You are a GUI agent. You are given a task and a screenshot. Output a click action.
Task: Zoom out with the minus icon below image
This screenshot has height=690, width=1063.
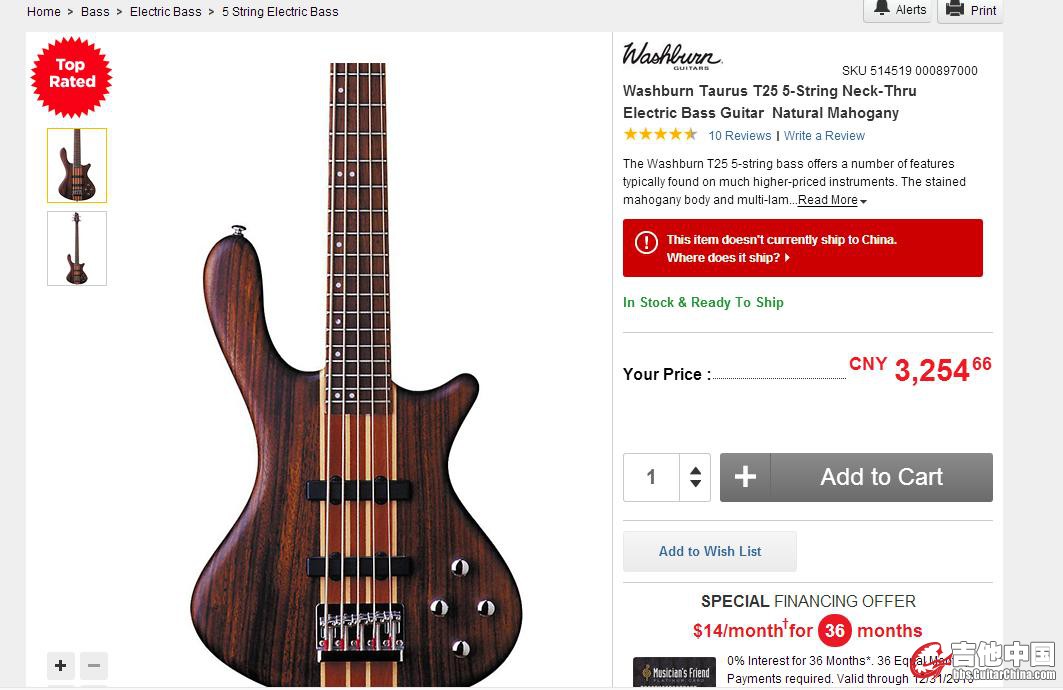[94, 666]
